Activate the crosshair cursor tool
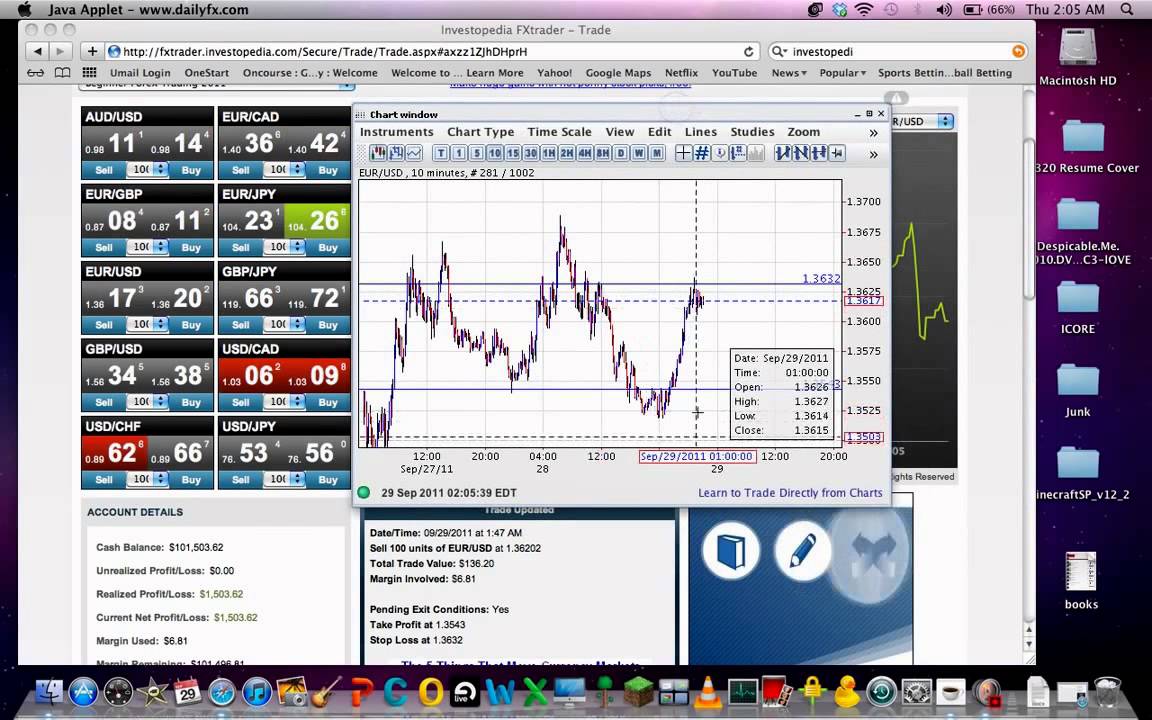Image resolution: width=1152 pixels, height=720 pixels. point(683,153)
